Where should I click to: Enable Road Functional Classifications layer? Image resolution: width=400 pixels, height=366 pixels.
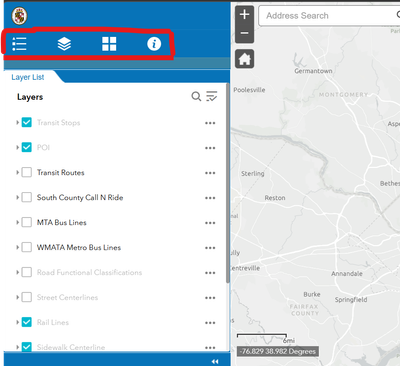coord(27,272)
